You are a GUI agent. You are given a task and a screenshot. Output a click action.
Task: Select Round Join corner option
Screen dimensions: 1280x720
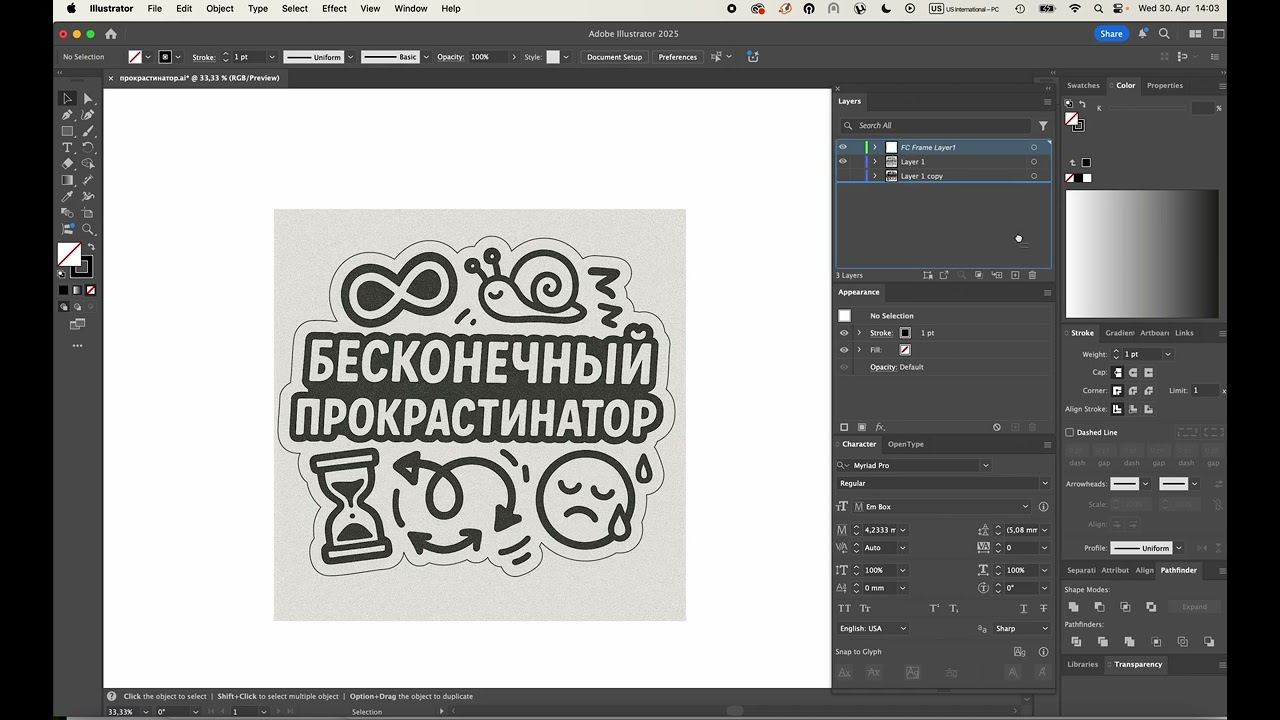tap(1133, 390)
